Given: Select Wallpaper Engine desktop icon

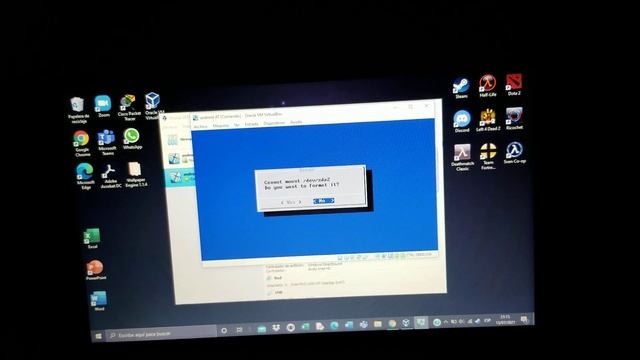Looking at the screenshot, I should pos(136,174).
